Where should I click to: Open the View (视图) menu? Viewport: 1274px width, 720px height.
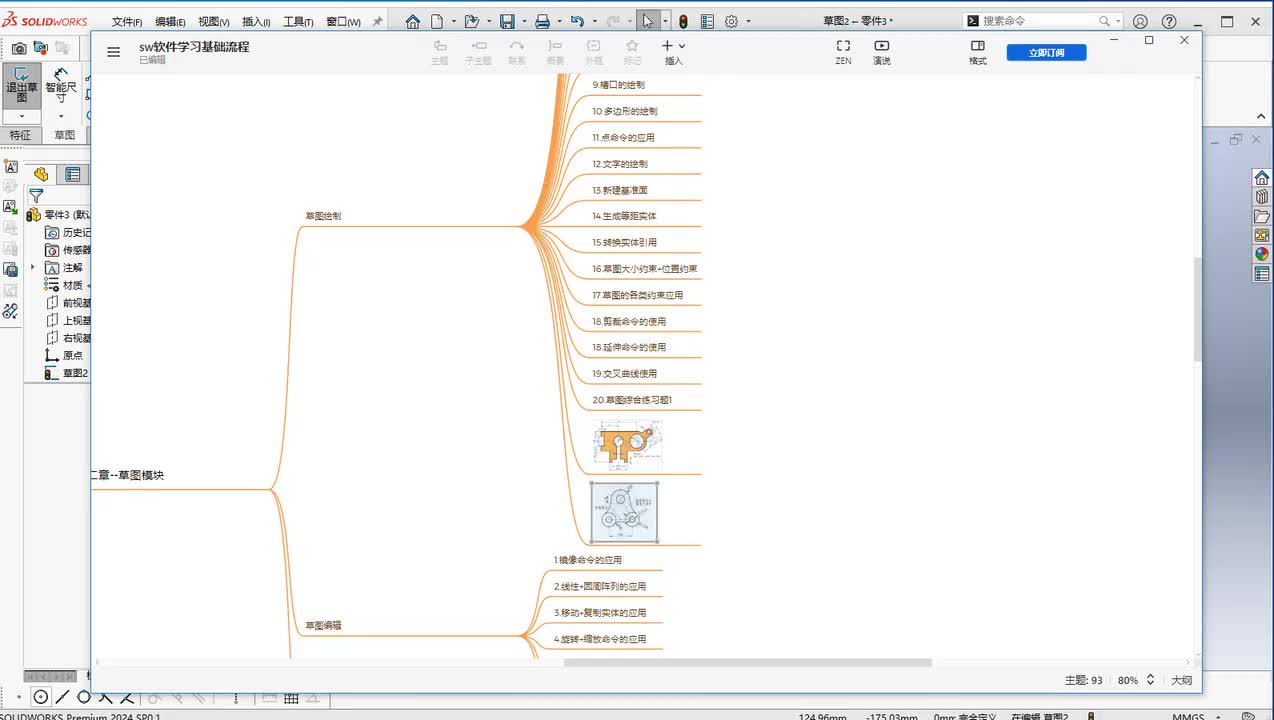(x=213, y=21)
